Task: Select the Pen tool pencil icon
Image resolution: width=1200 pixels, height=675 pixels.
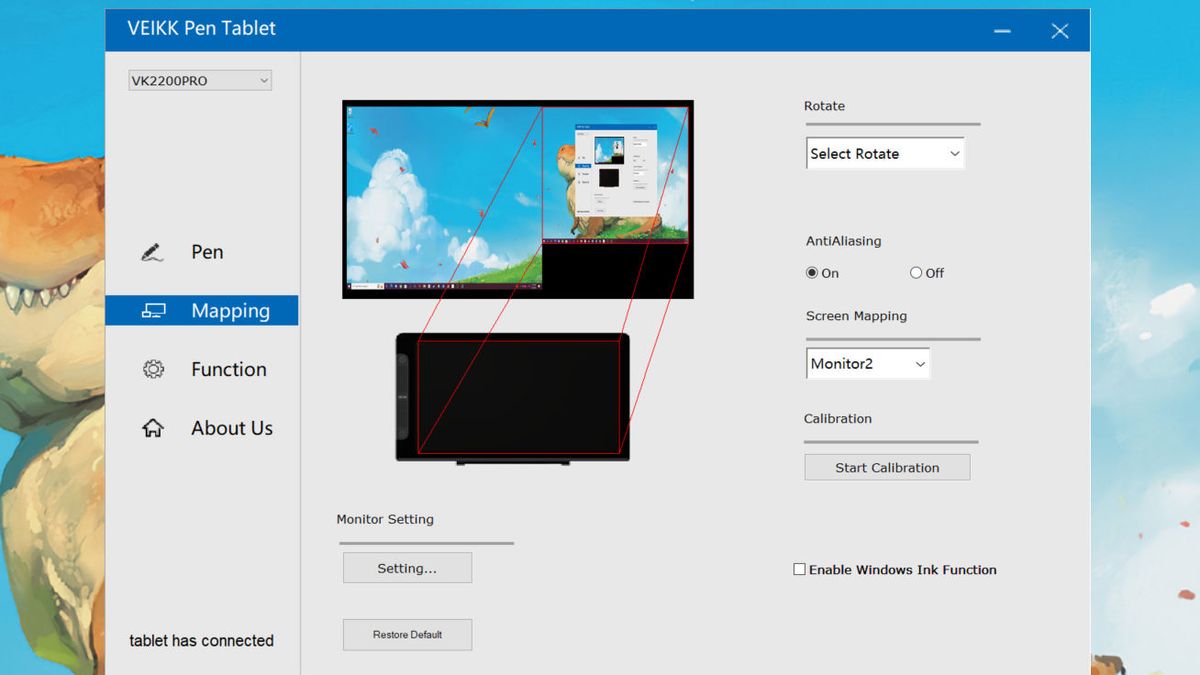Action: coord(152,252)
